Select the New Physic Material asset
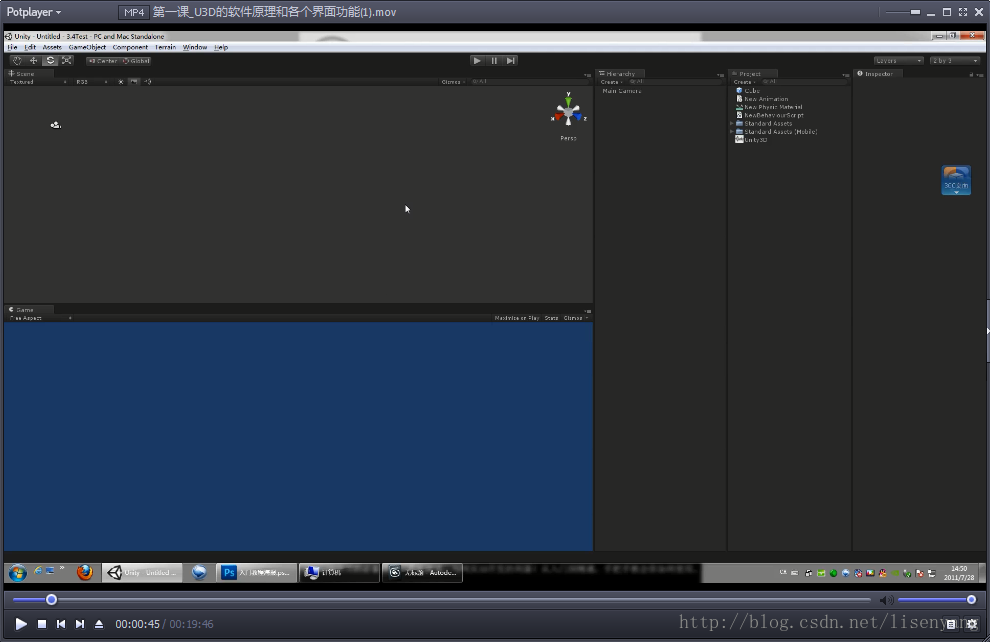990x642 pixels. click(769, 107)
